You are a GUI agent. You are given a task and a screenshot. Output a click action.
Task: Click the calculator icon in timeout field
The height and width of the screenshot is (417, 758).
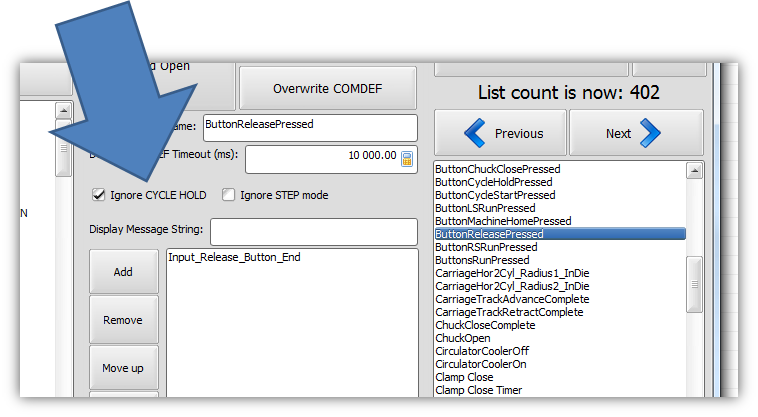pyautogui.click(x=407, y=158)
